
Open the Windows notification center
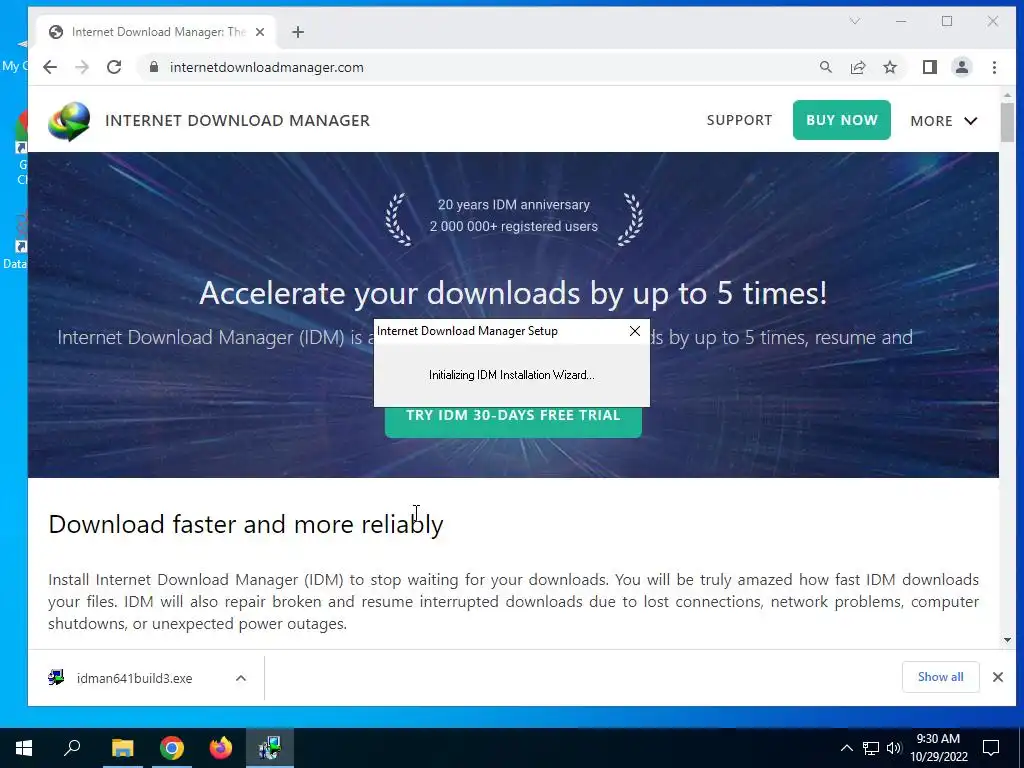click(x=991, y=748)
